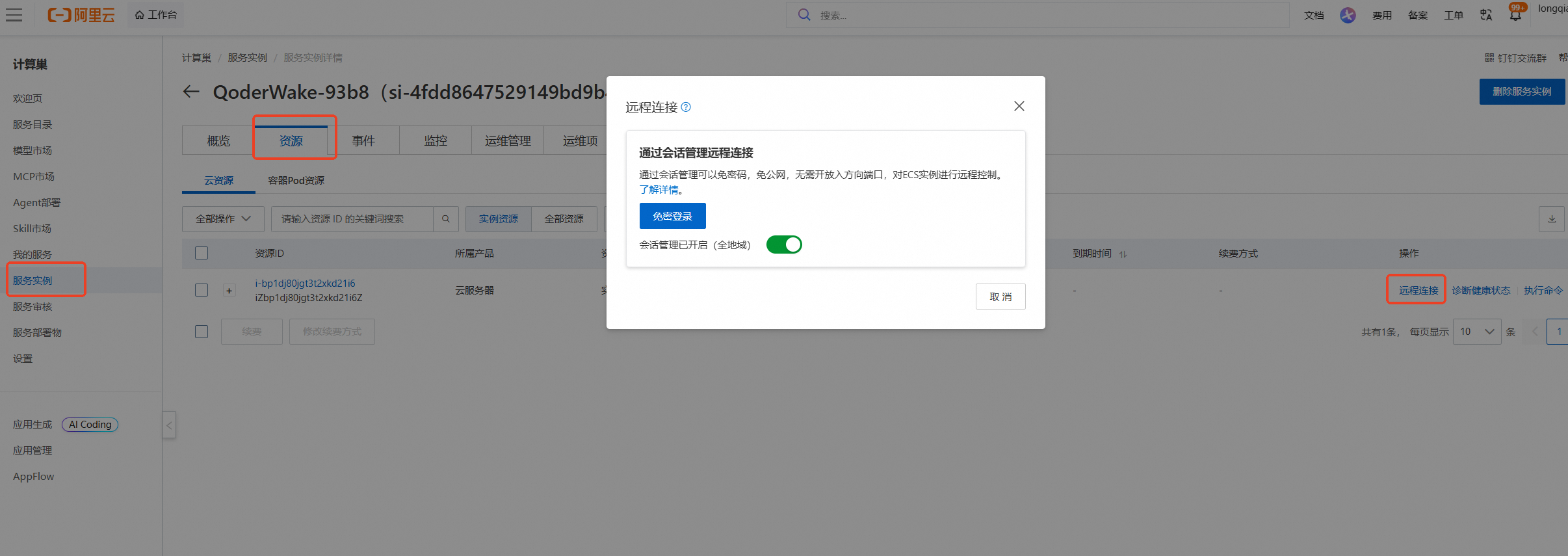Open the language switch icon
This screenshot has width=1568, height=556.
click(x=1486, y=15)
